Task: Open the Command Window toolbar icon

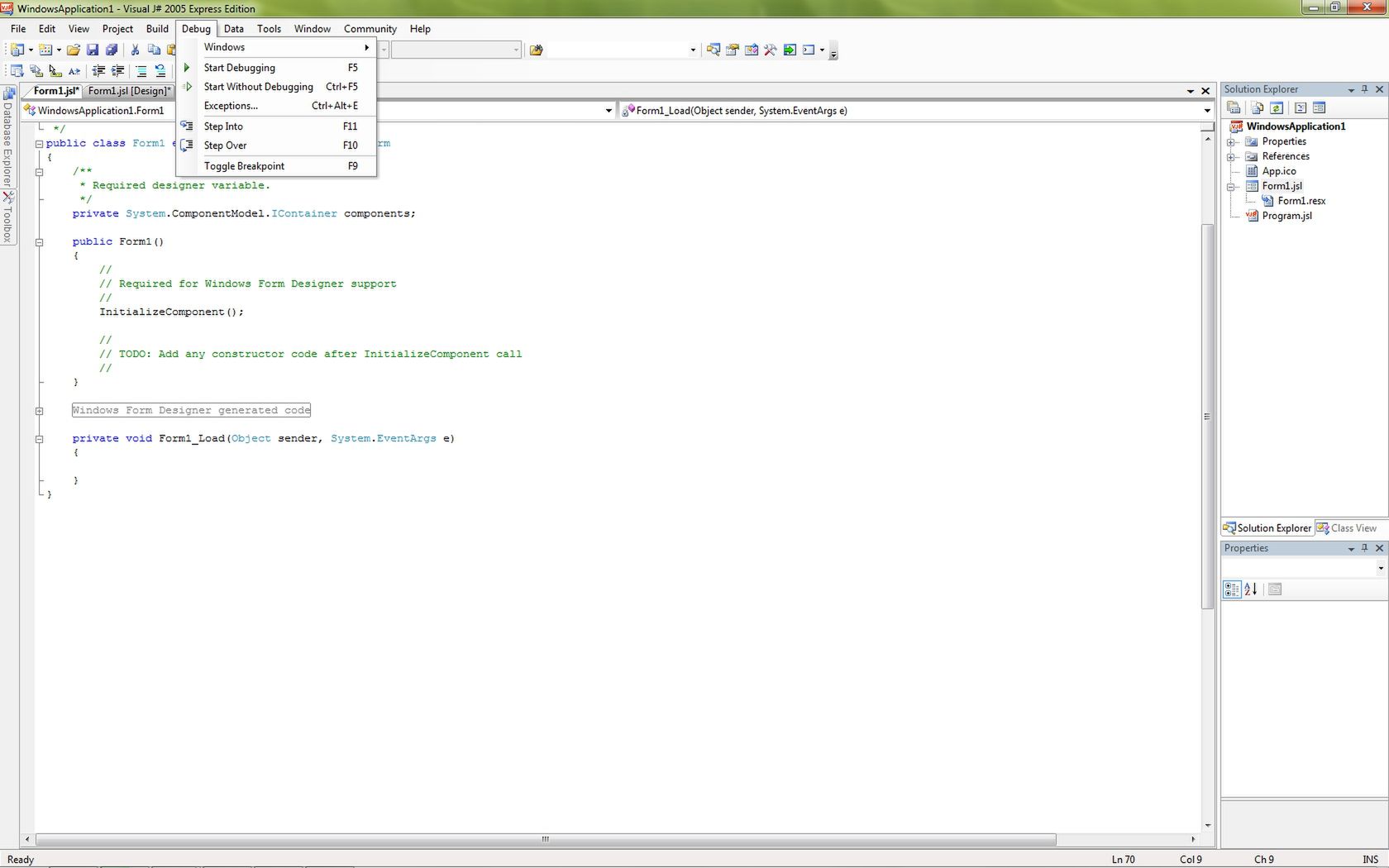Action: pyautogui.click(x=809, y=50)
